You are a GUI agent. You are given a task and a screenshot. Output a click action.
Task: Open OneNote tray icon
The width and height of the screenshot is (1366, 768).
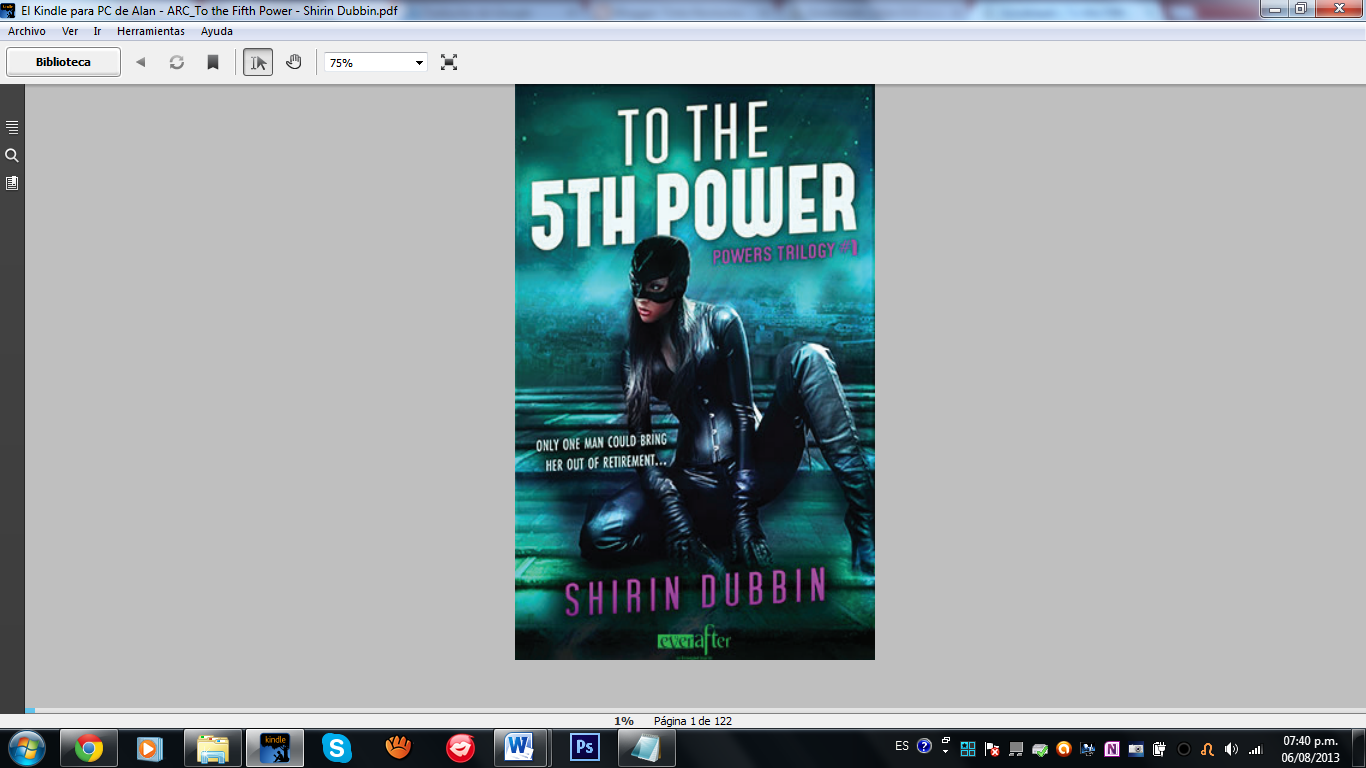click(1112, 749)
